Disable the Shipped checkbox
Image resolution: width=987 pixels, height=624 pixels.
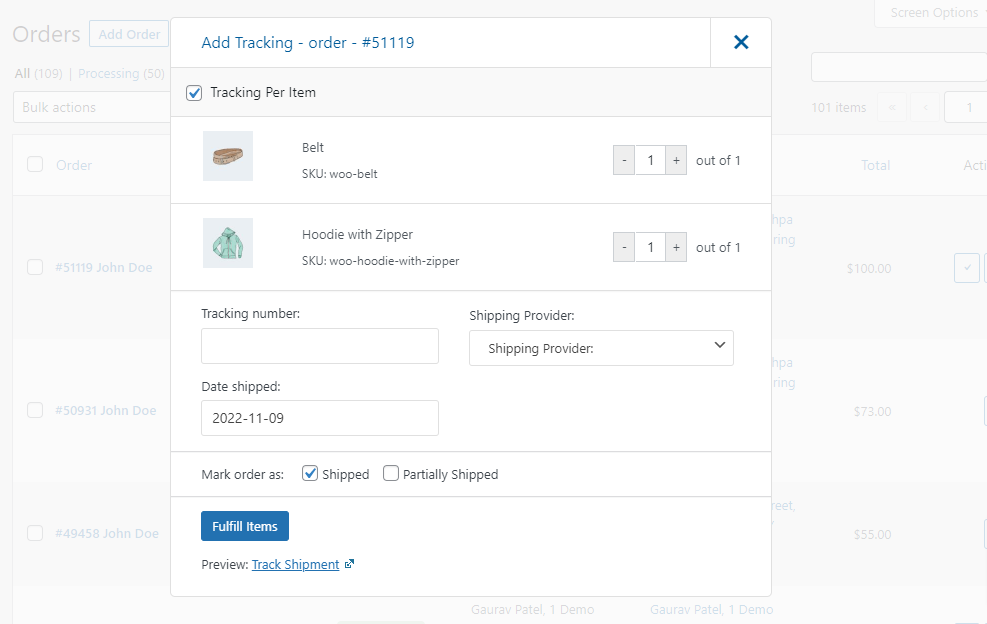(310, 473)
